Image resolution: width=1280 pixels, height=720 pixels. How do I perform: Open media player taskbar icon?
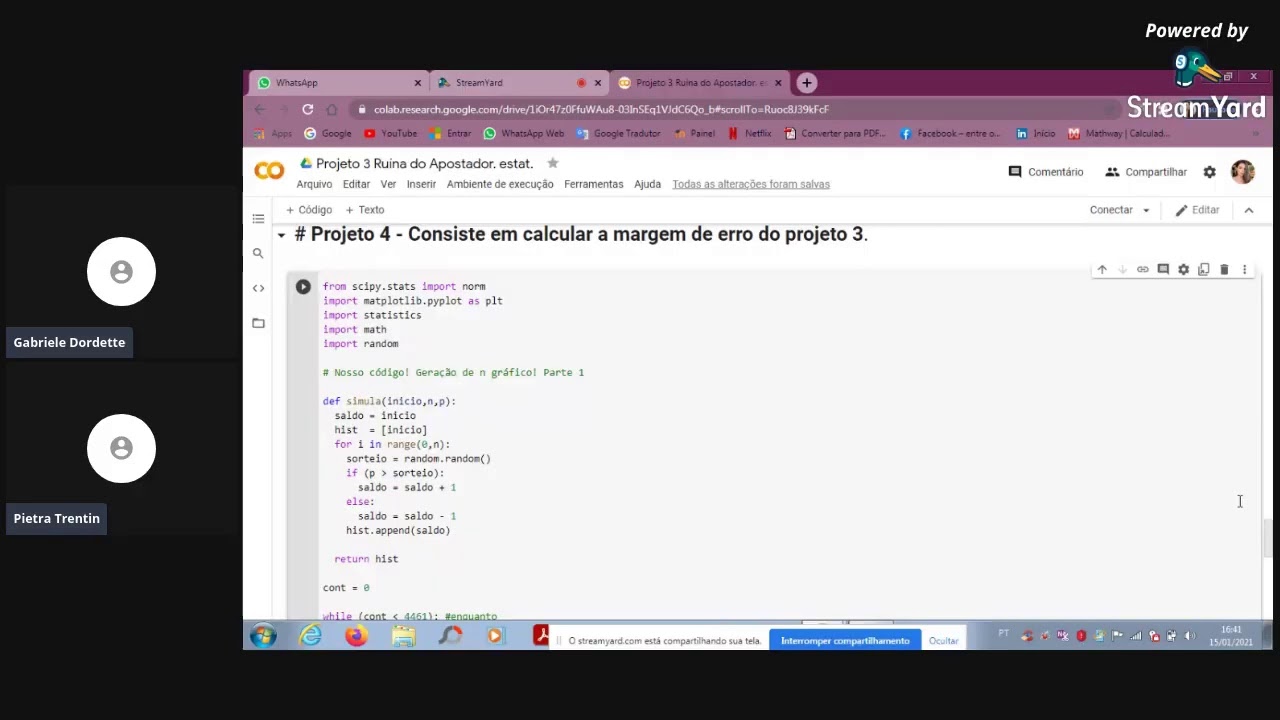click(495, 636)
